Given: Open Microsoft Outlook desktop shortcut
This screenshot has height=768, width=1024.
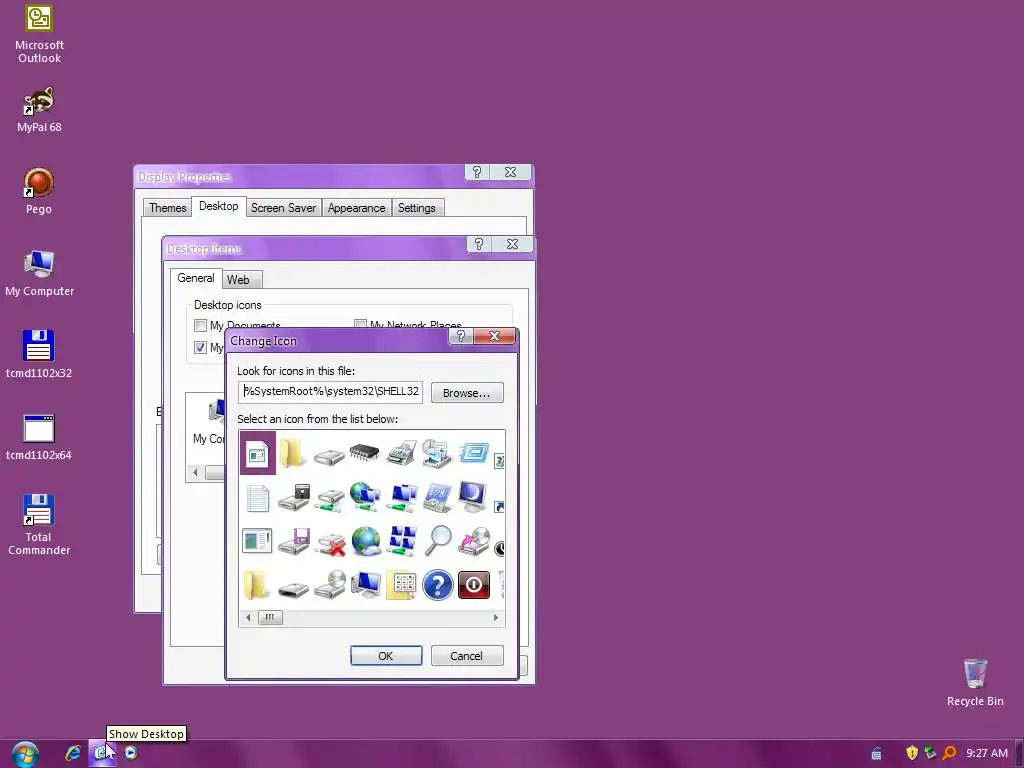Looking at the screenshot, I should (39, 35).
